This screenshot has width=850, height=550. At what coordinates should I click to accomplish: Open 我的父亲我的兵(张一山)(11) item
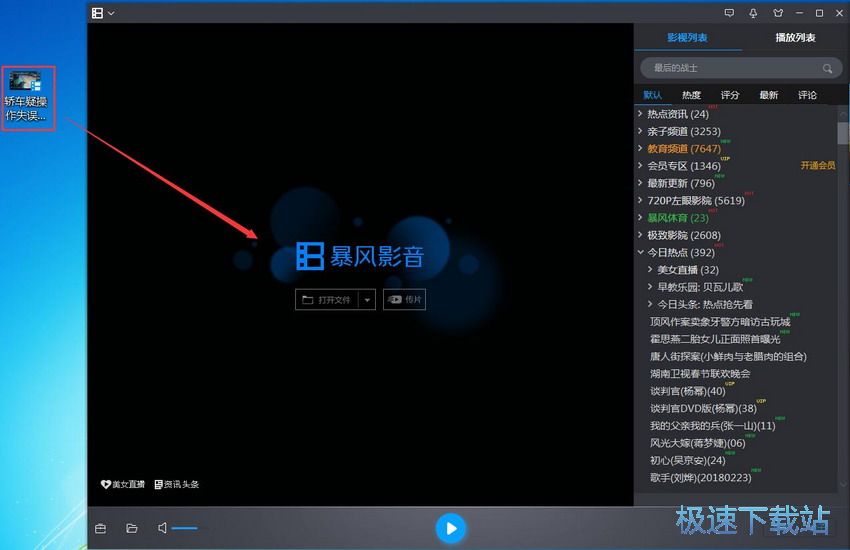(712, 426)
